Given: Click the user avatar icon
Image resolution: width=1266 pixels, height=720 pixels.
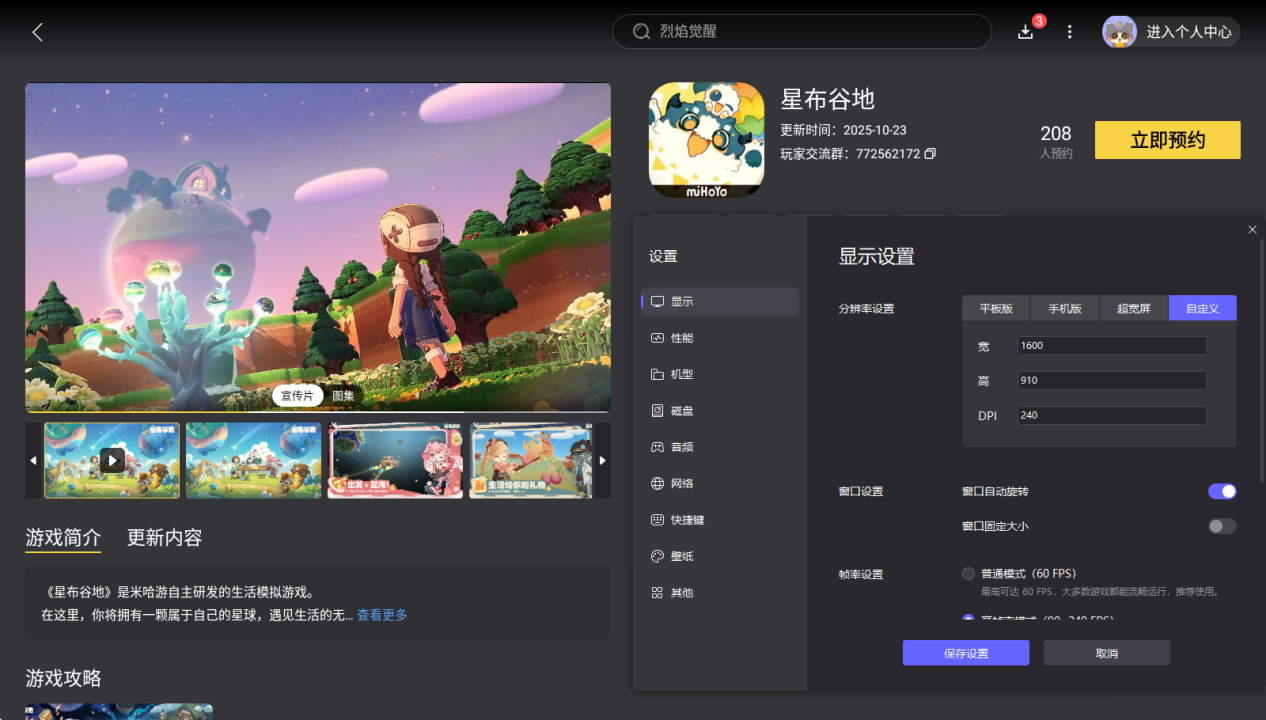Looking at the screenshot, I should click(x=1119, y=32).
